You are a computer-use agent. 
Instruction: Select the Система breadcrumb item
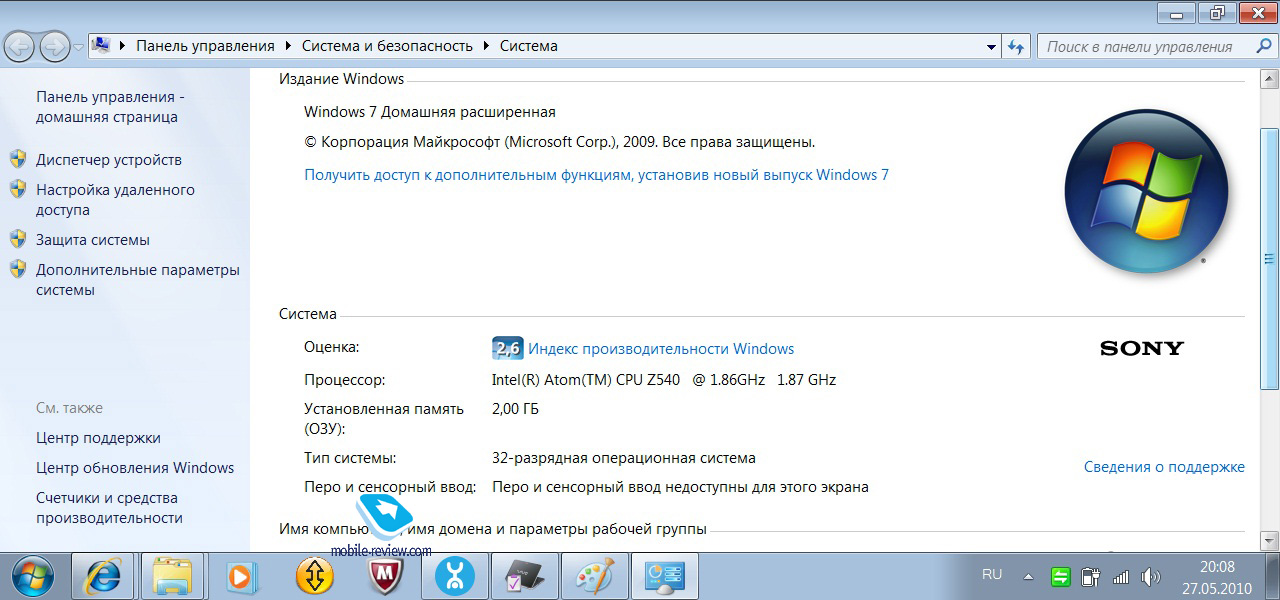point(529,46)
